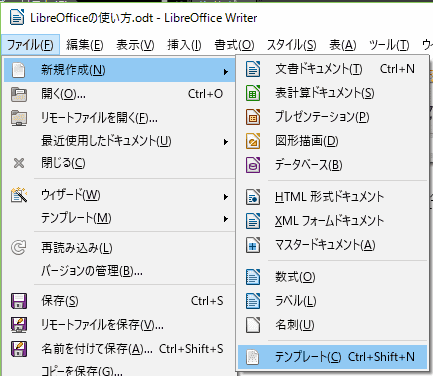Create new 文書ドキュメント(T)
This screenshot has height=376, width=433.
click(332, 69)
